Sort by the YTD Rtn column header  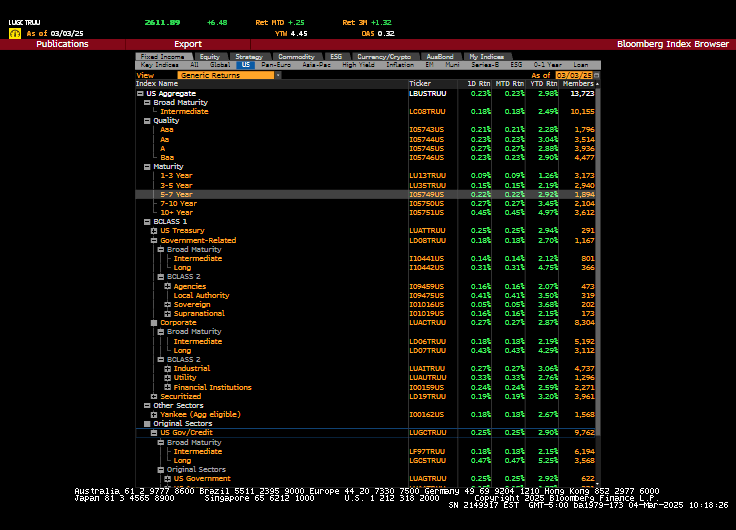pyautogui.click(x=544, y=84)
